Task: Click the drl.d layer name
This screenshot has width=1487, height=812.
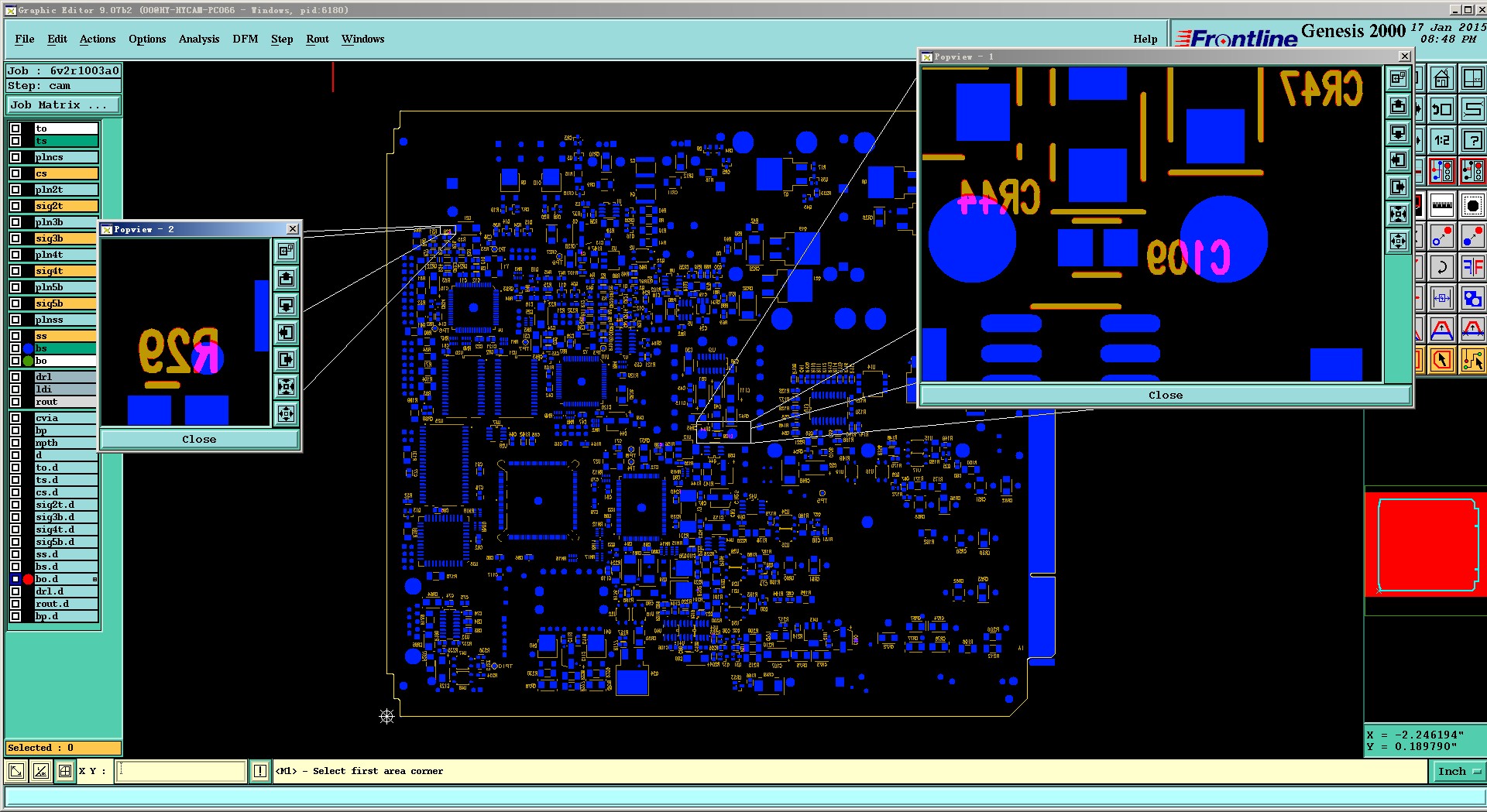Action: 66,591
